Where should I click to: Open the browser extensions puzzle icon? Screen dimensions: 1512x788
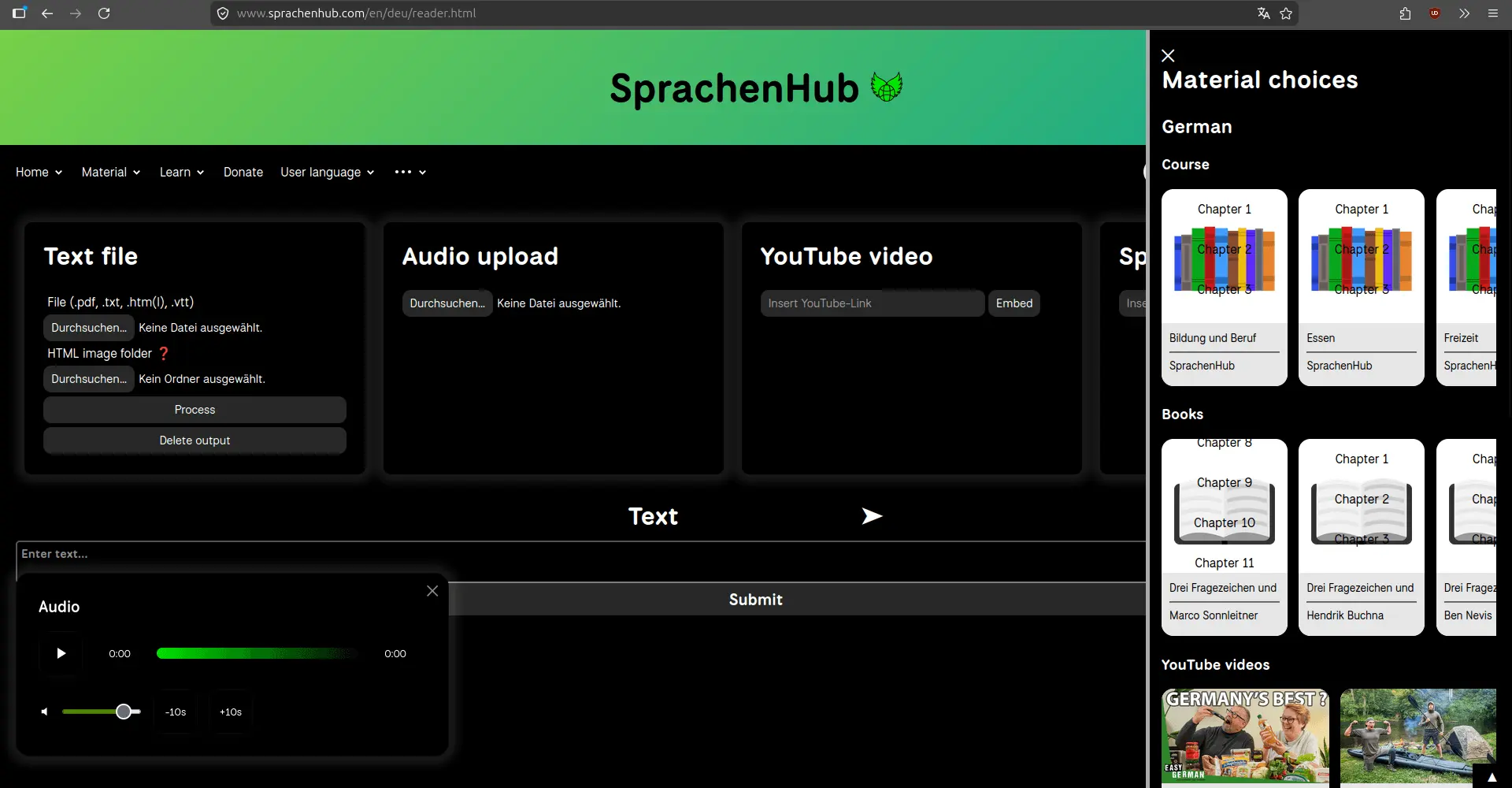[1406, 13]
